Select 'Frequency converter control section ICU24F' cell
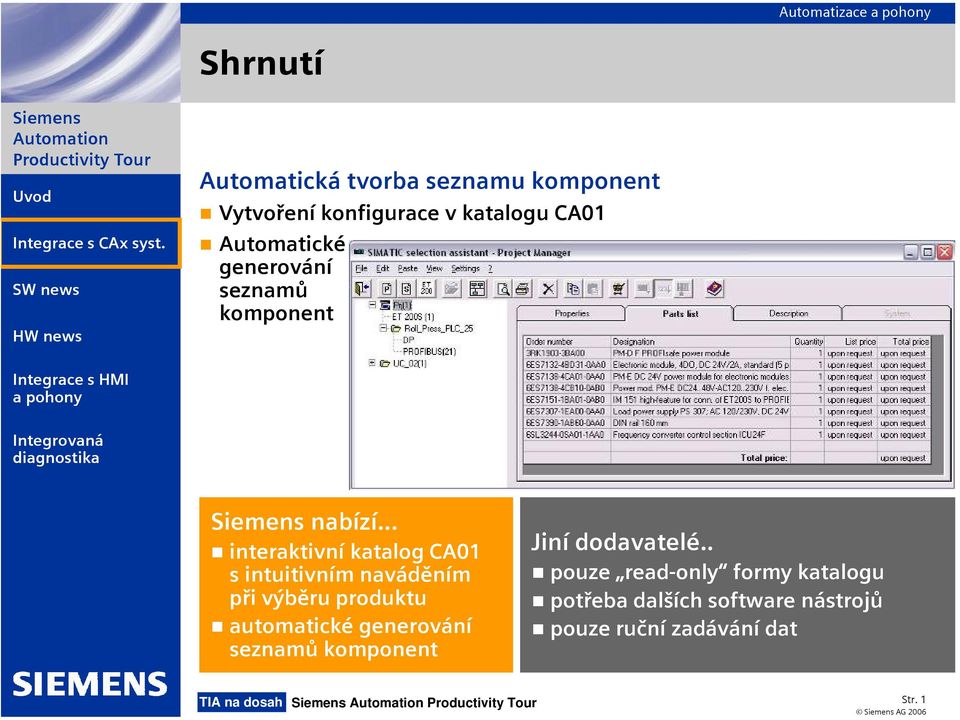The width and height of the screenshot is (960, 720). pyautogui.click(x=700, y=435)
